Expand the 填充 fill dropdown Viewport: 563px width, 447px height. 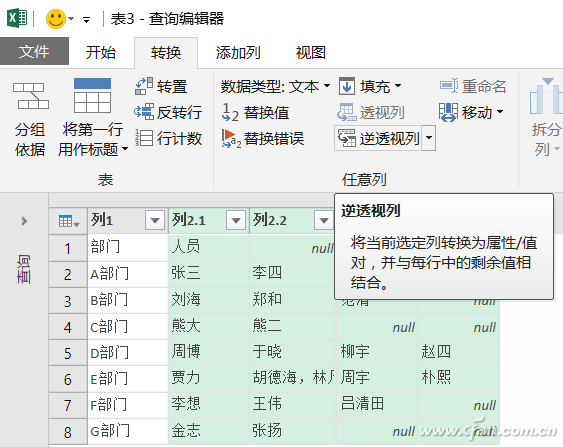pos(370,87)
